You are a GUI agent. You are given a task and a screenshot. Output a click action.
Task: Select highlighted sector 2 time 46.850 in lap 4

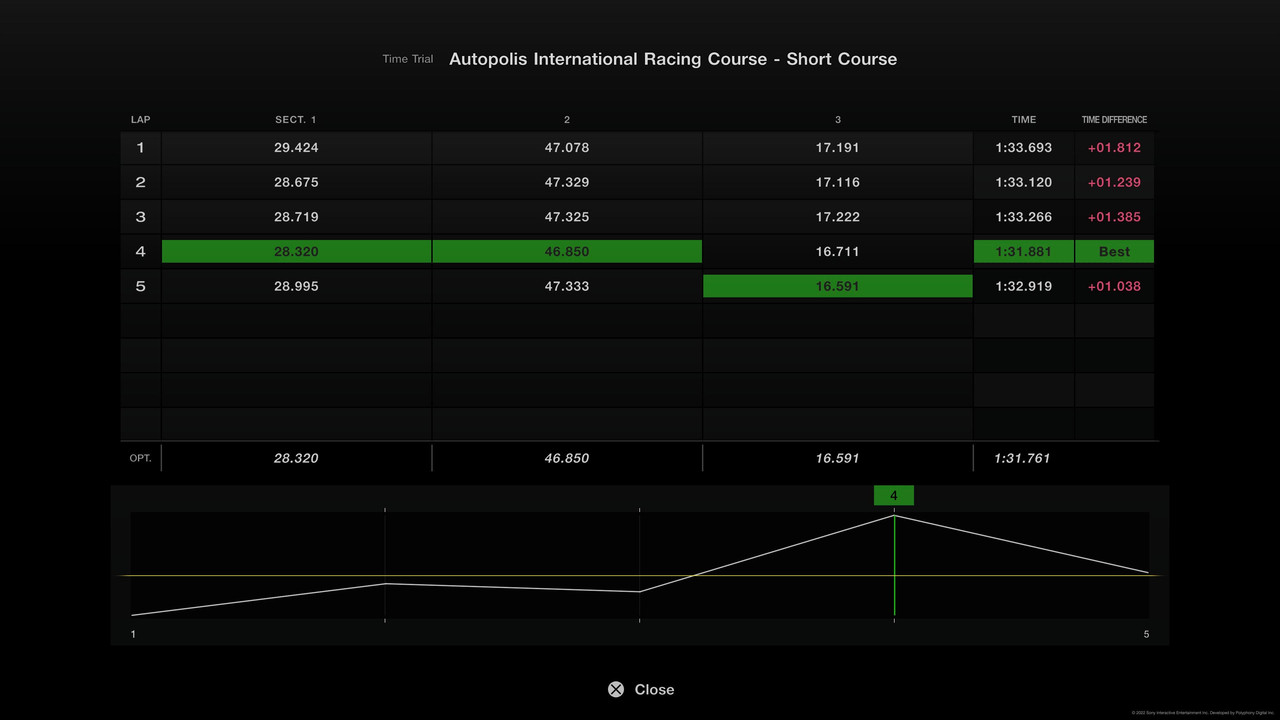tap(567, 251)
